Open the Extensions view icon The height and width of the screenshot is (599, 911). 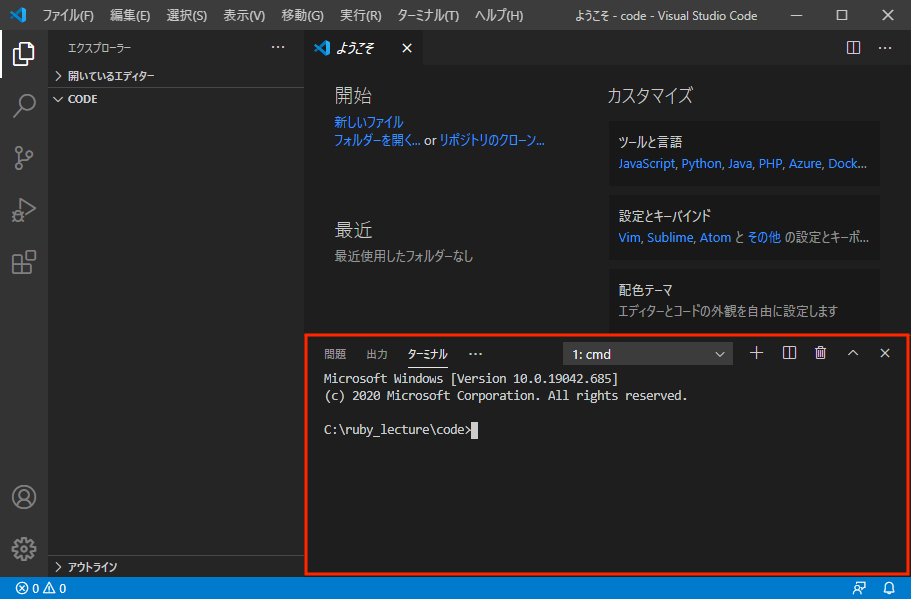[x=24, y=263]
